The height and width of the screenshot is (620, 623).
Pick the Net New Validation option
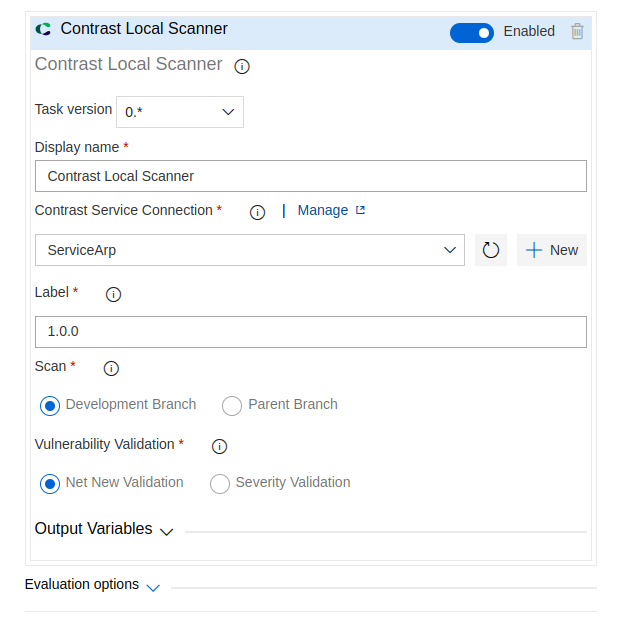[50, 484]
